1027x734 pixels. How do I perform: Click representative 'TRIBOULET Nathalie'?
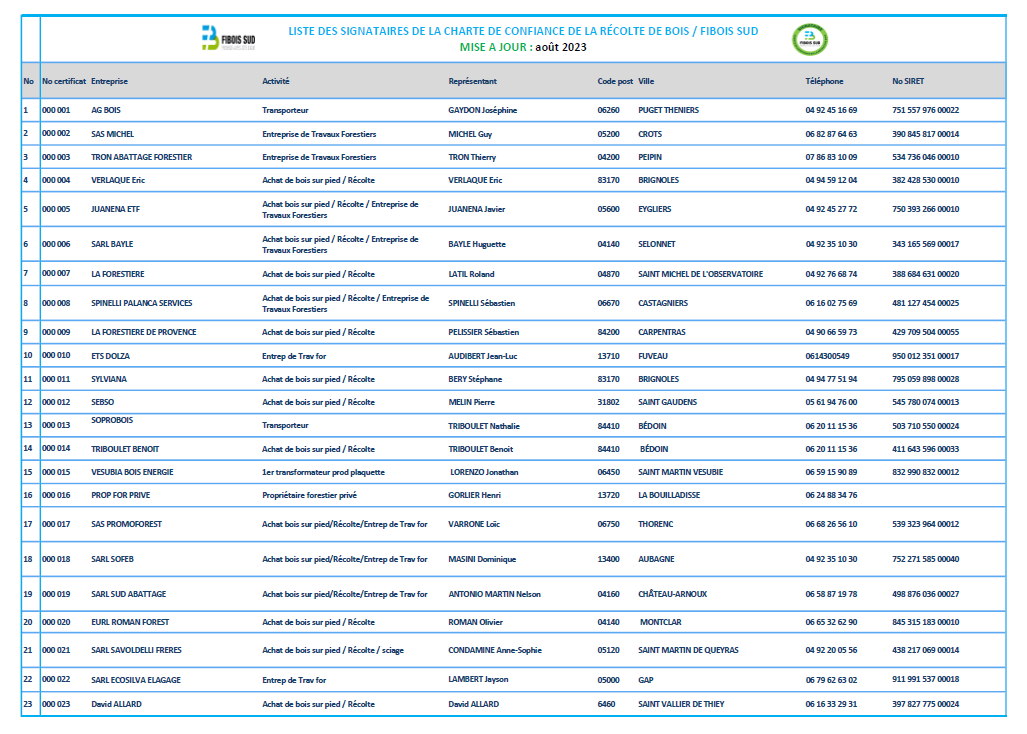[484, 426]
